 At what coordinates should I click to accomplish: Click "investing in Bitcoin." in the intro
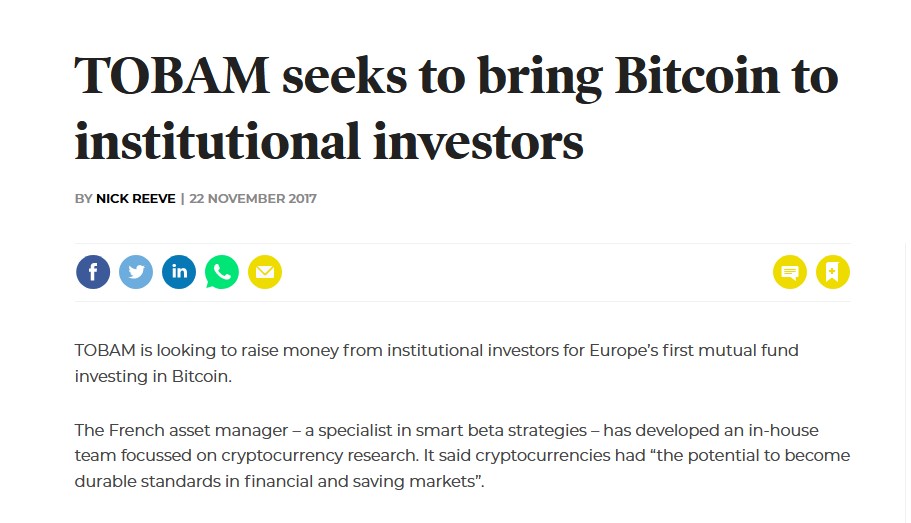(x=153, y=377)
